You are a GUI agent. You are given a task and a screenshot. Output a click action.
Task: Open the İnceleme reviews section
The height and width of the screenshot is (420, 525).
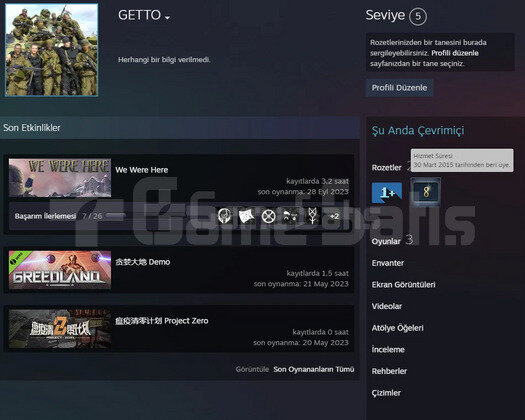coord(388,350)
